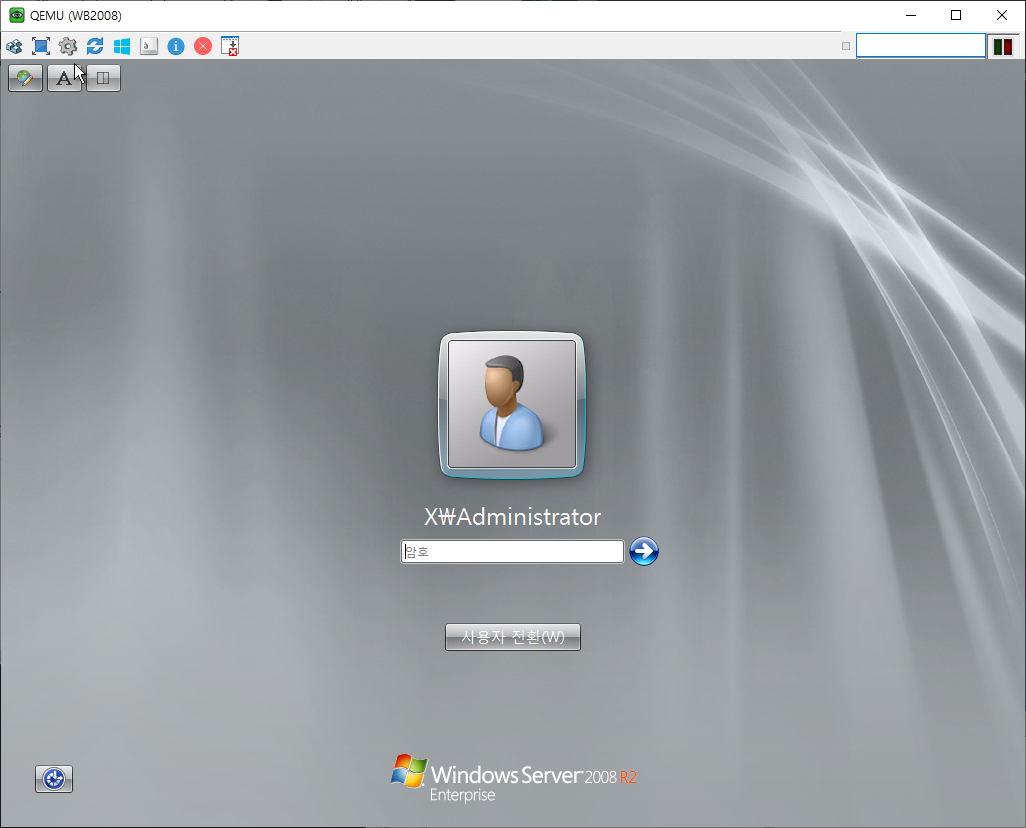Click the window with red X icon

click(x=230, y=46)
